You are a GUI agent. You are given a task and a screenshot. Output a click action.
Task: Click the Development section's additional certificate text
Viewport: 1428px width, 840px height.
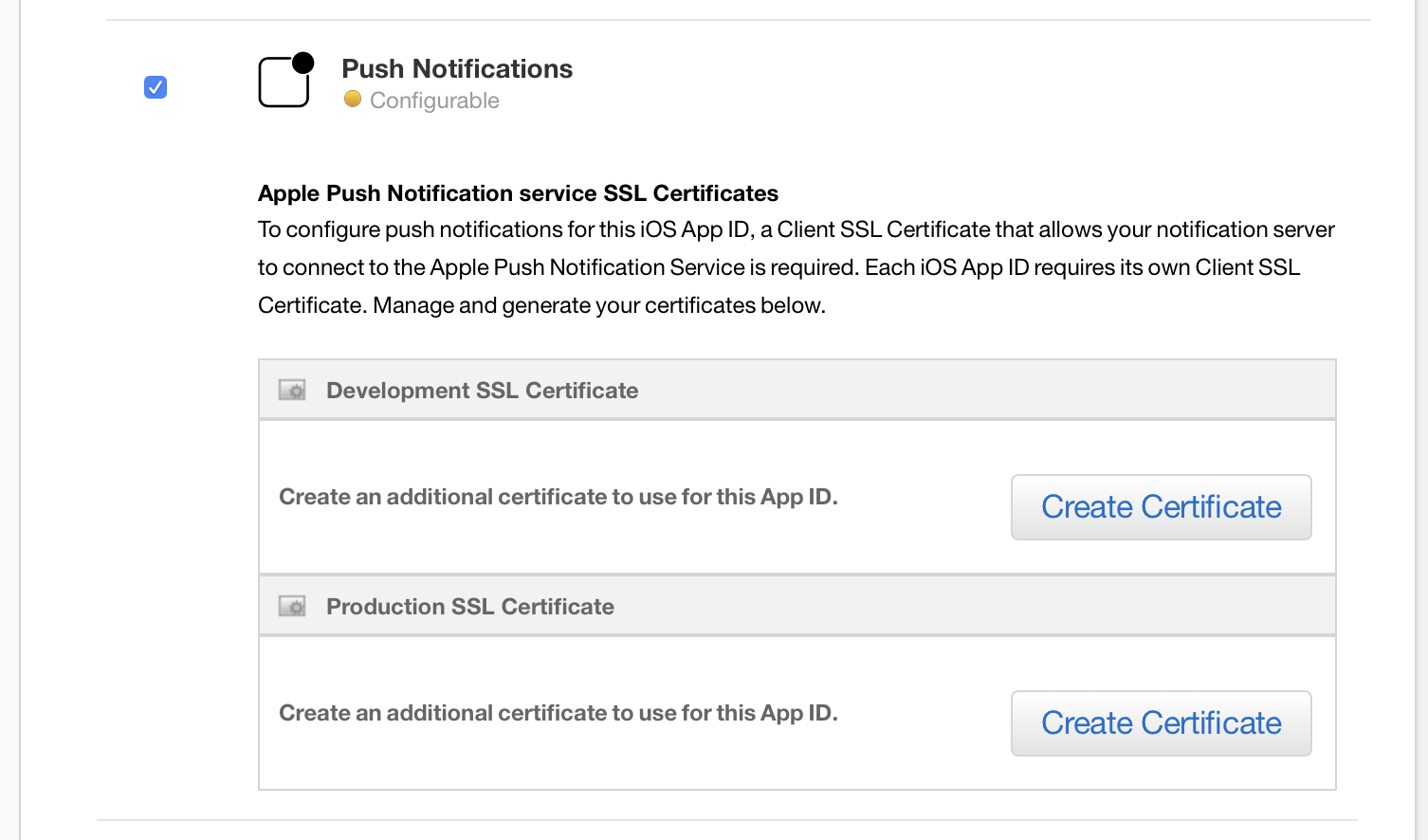(558, 497)
